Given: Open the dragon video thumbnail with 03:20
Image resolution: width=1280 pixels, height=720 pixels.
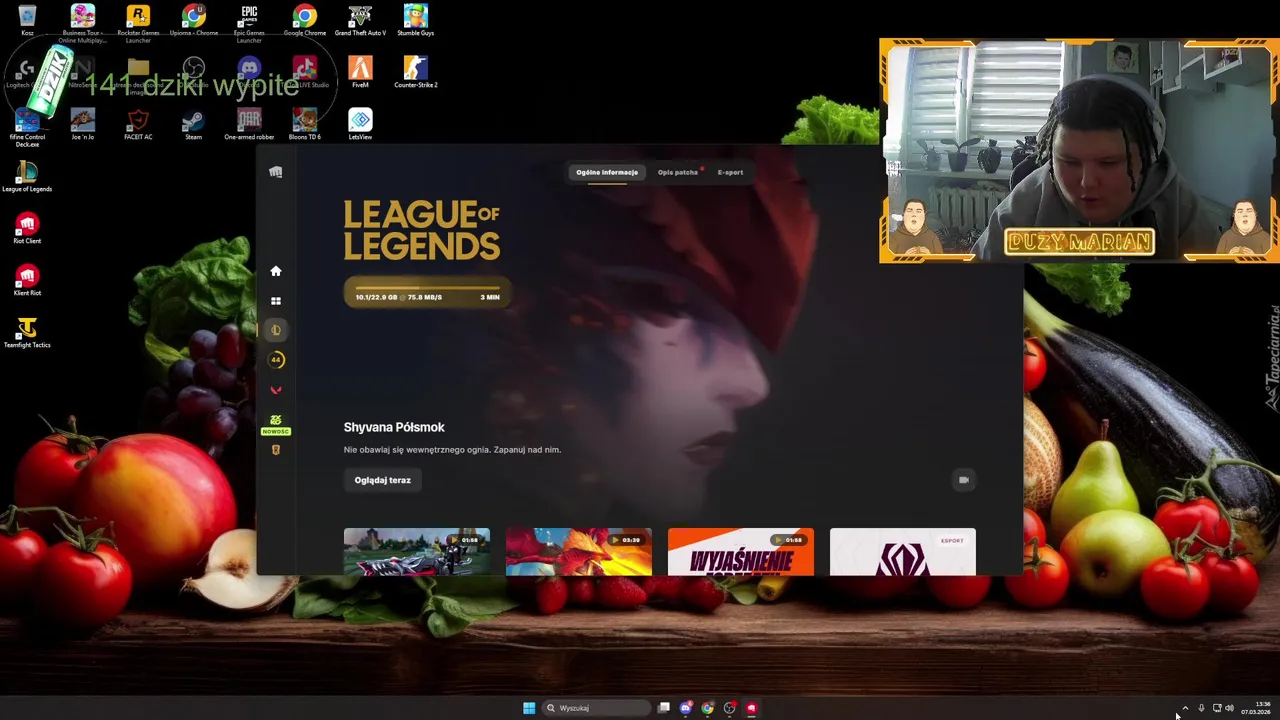Looking at the screenshot, I should pyautogui.click(x=579, y=552).
